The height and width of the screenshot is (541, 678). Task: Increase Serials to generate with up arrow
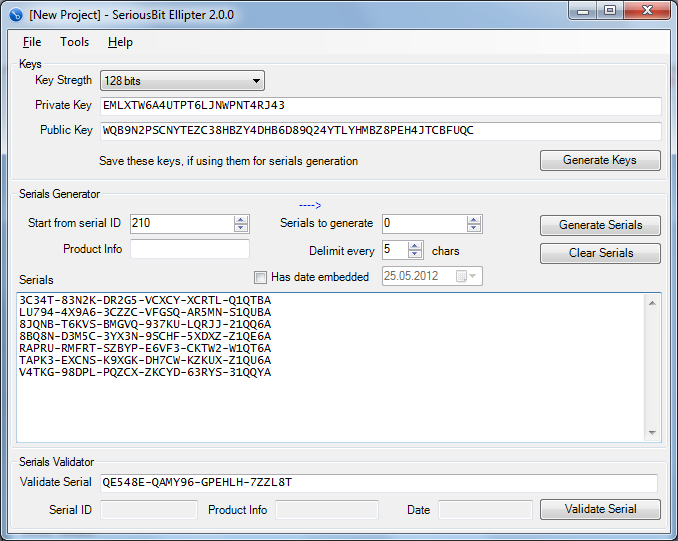[x=474, y=219]
